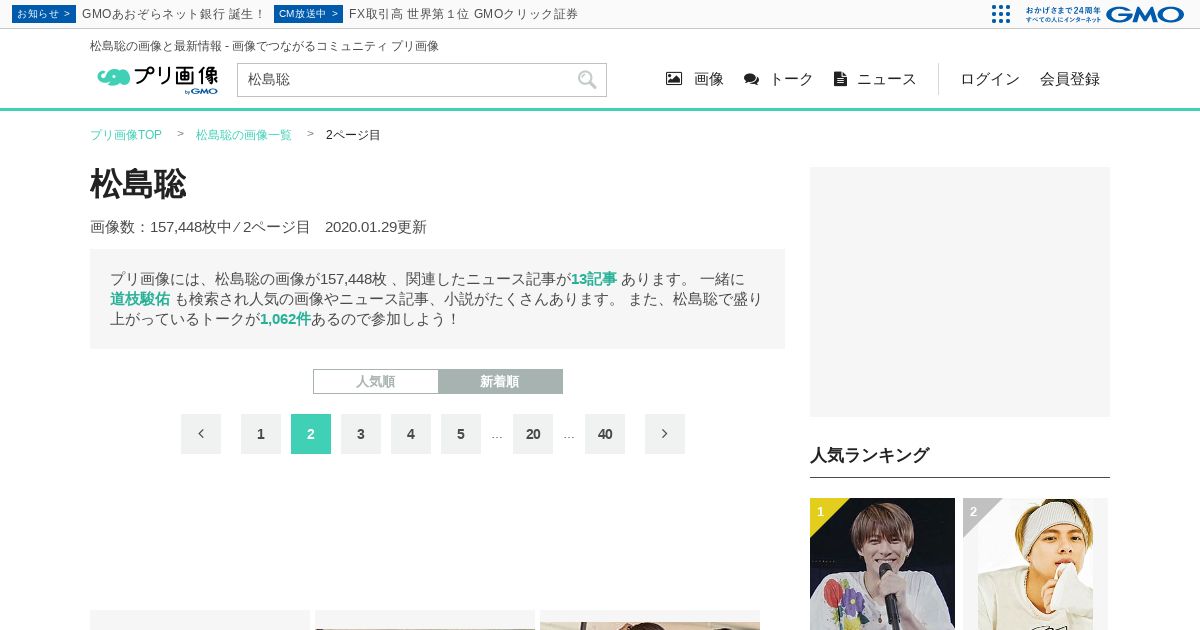This screenshot has height=630, width=1200.
Task: Open the 13記事 news link
Action: pos(594,279)
